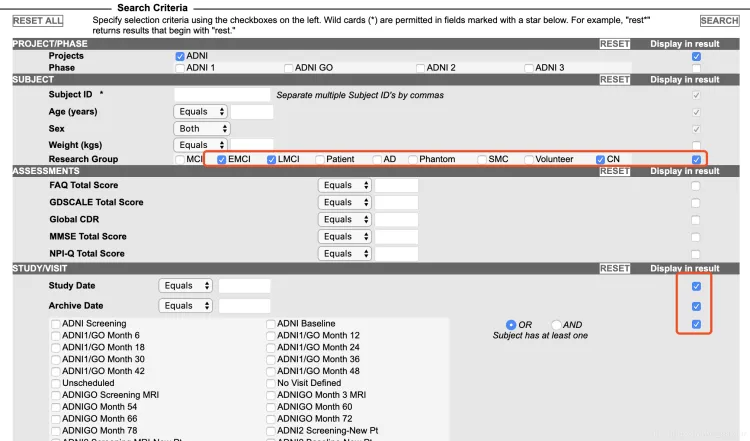This screenshot has height=441, width=750.
Task: Uncheck the ADNI project checkbox
Action: [x=180, y=56]
